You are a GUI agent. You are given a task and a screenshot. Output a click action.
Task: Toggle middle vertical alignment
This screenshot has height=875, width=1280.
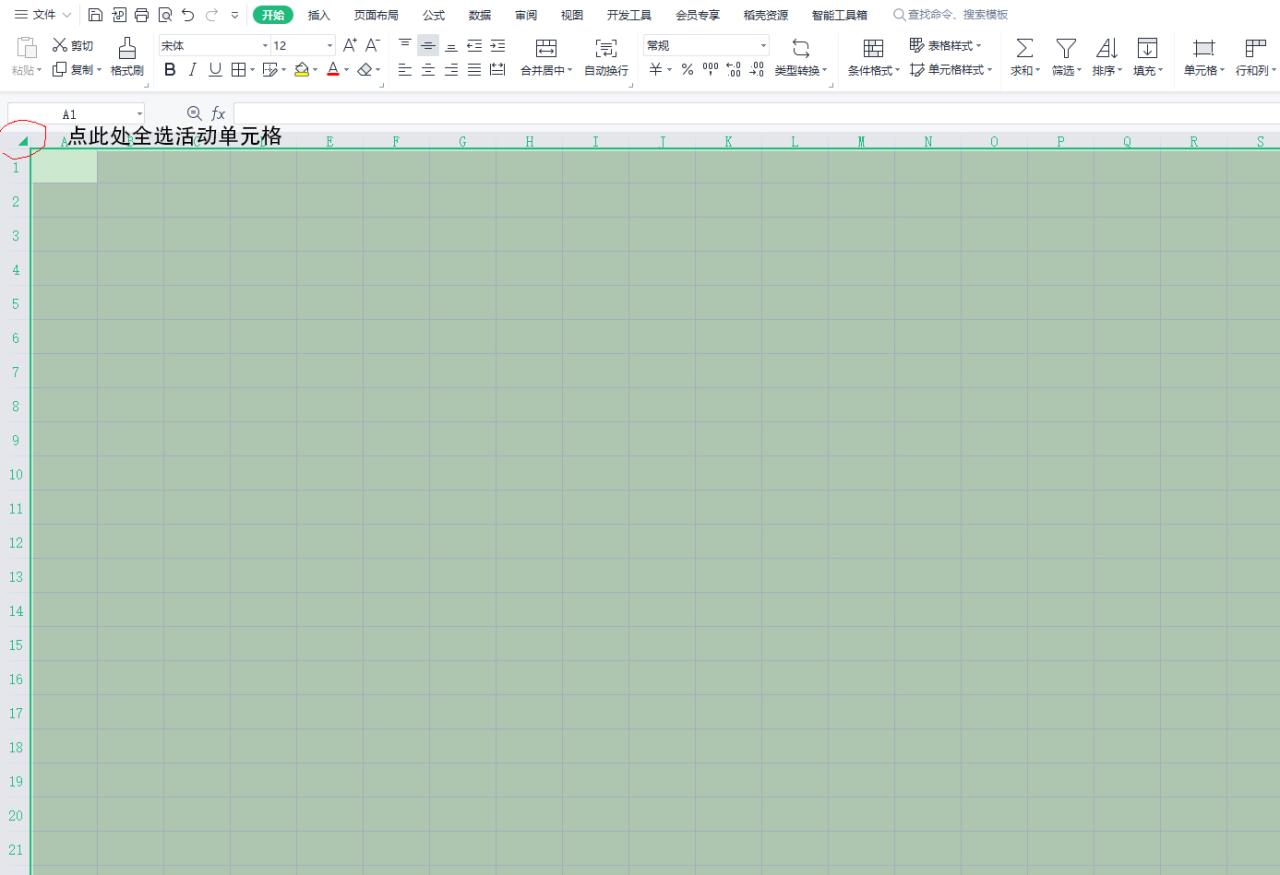click(x=428, y=45)
